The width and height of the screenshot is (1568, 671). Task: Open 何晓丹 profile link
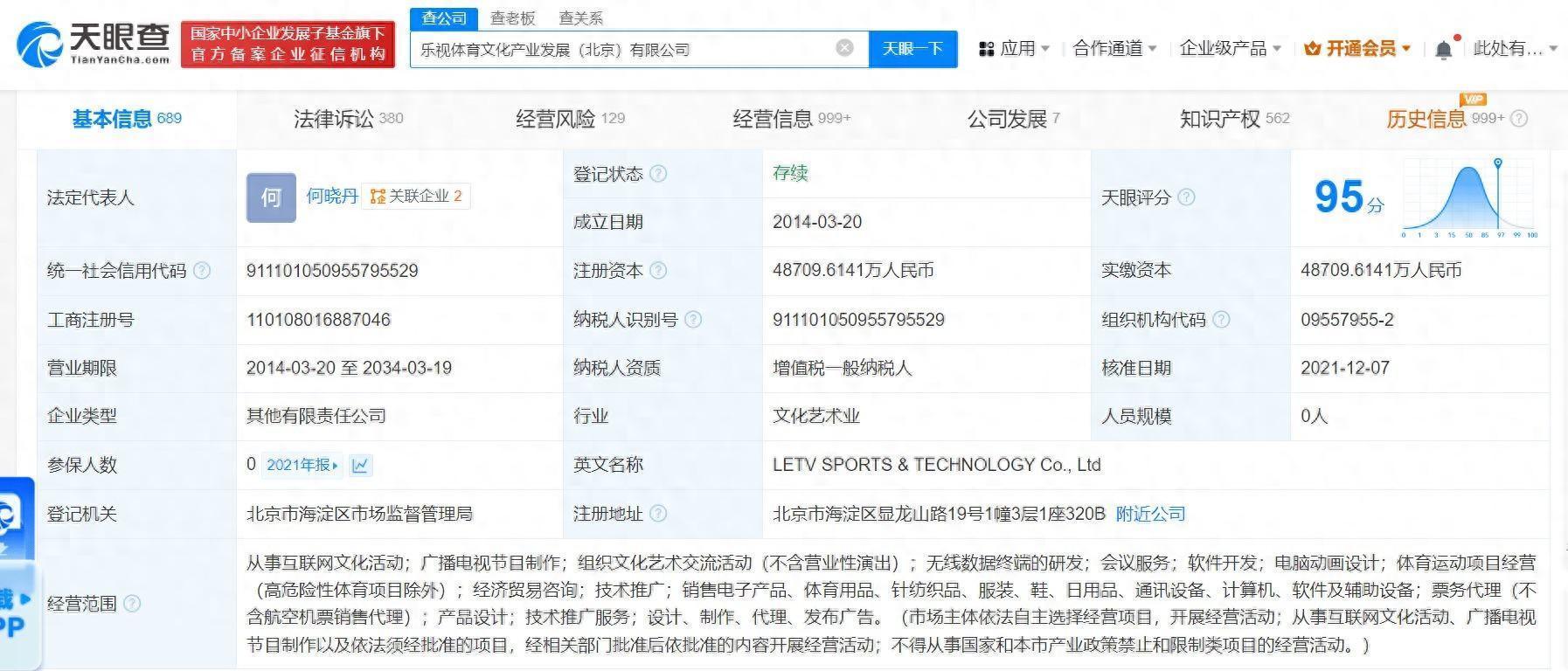pyautogui.click(x=332, y=197)
